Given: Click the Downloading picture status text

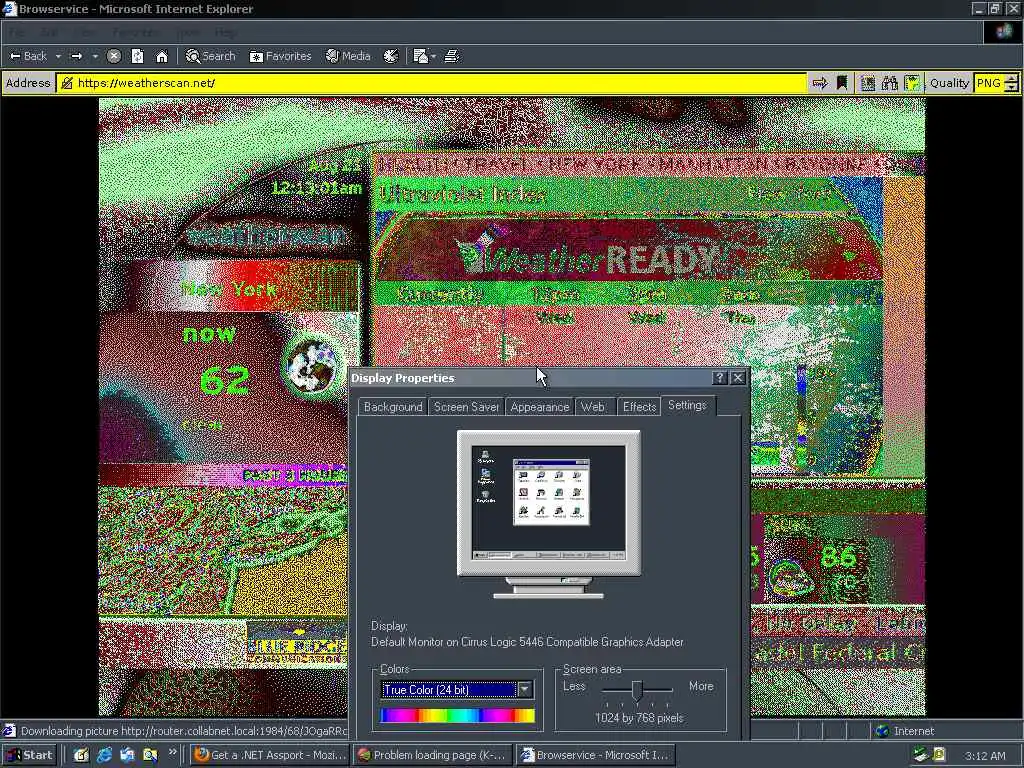Looking at the screenshot, I should point(184,731).
